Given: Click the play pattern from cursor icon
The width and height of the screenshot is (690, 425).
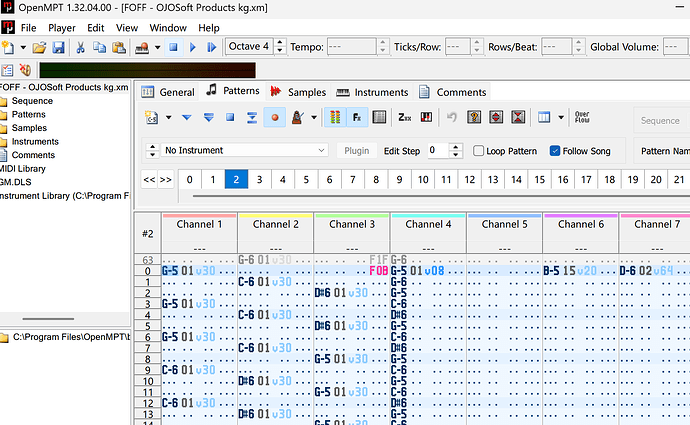Looking at the screenshot, I should (212, 47).
